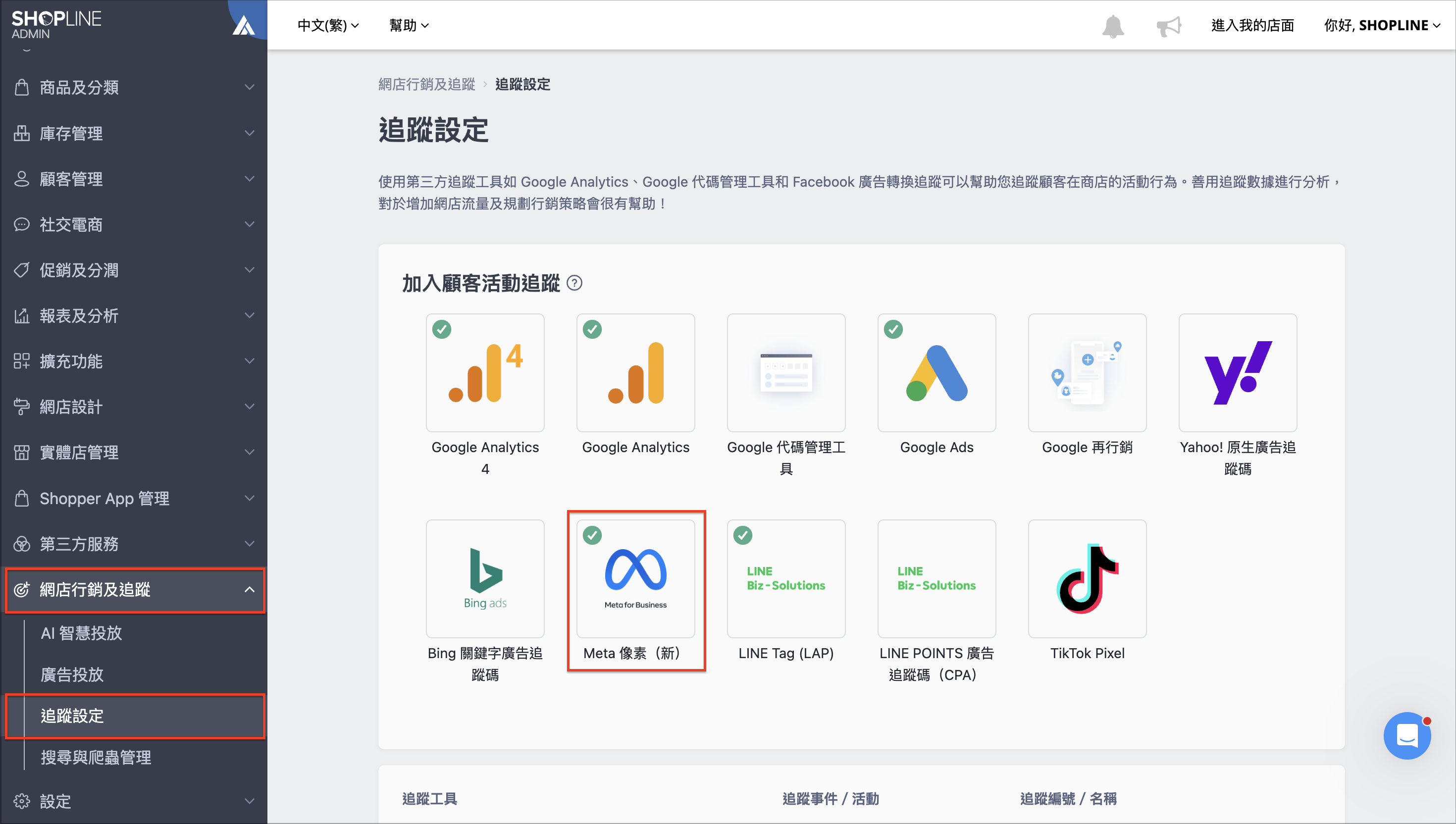Open the 實體店管理 menu label
1456x824 pixels.
pyautogui.click(x=79, y=452)
